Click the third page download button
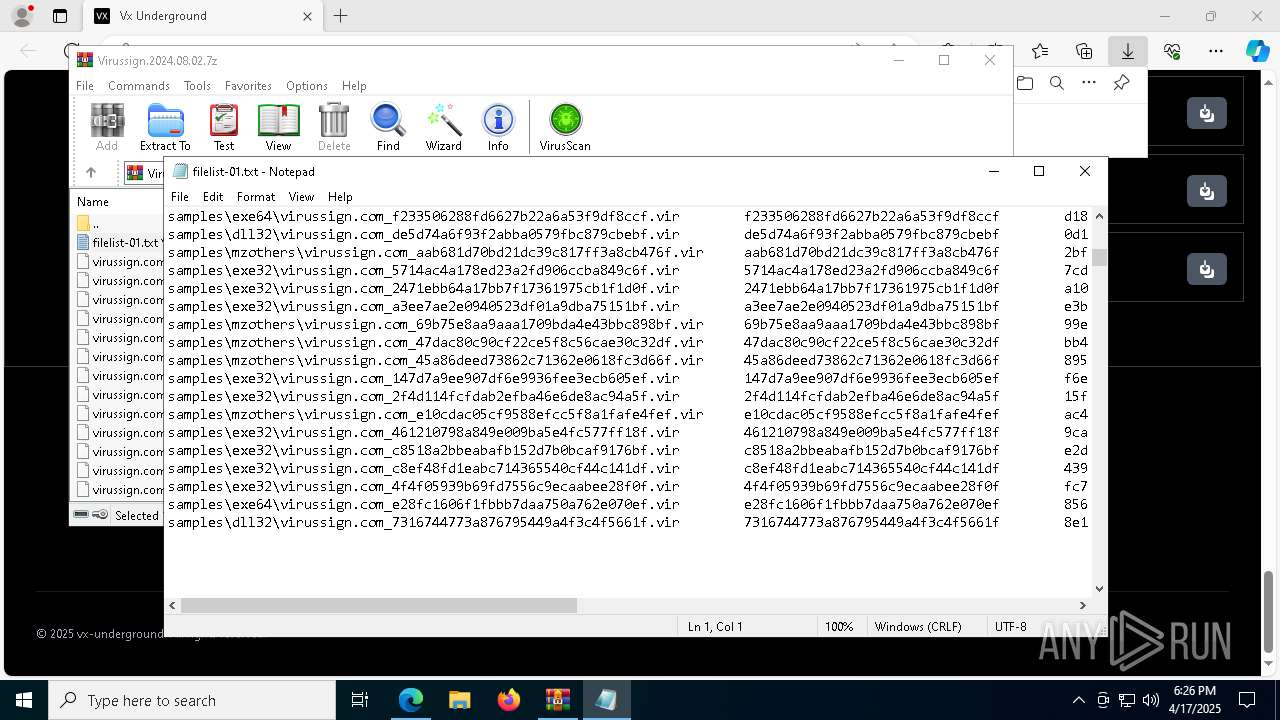Viewport: 1280px width, 720px height. click(x=1206, y=269)
